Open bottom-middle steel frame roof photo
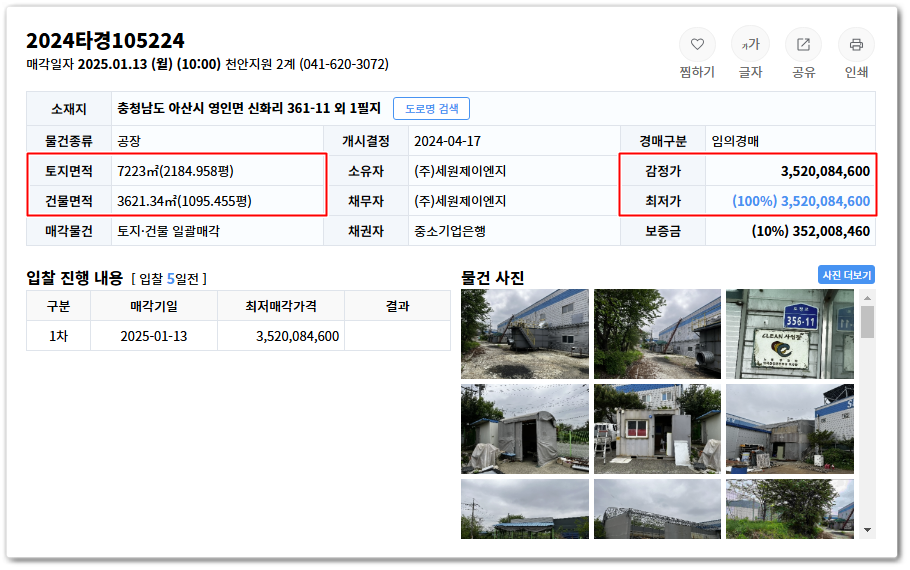Image resolution: width=910 pixels, height=570 pixels. [657, 508]
